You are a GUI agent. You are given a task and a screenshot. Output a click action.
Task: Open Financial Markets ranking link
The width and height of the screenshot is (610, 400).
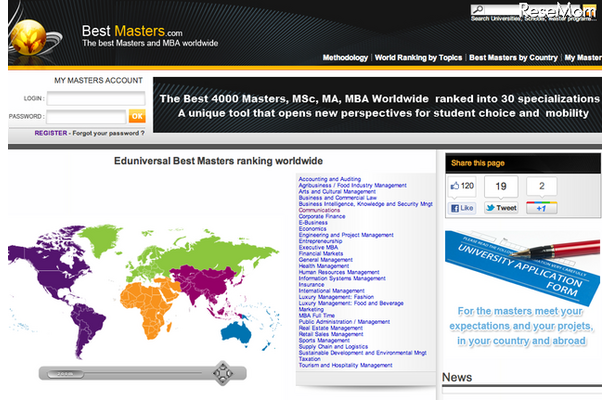[x=321, y=254]
